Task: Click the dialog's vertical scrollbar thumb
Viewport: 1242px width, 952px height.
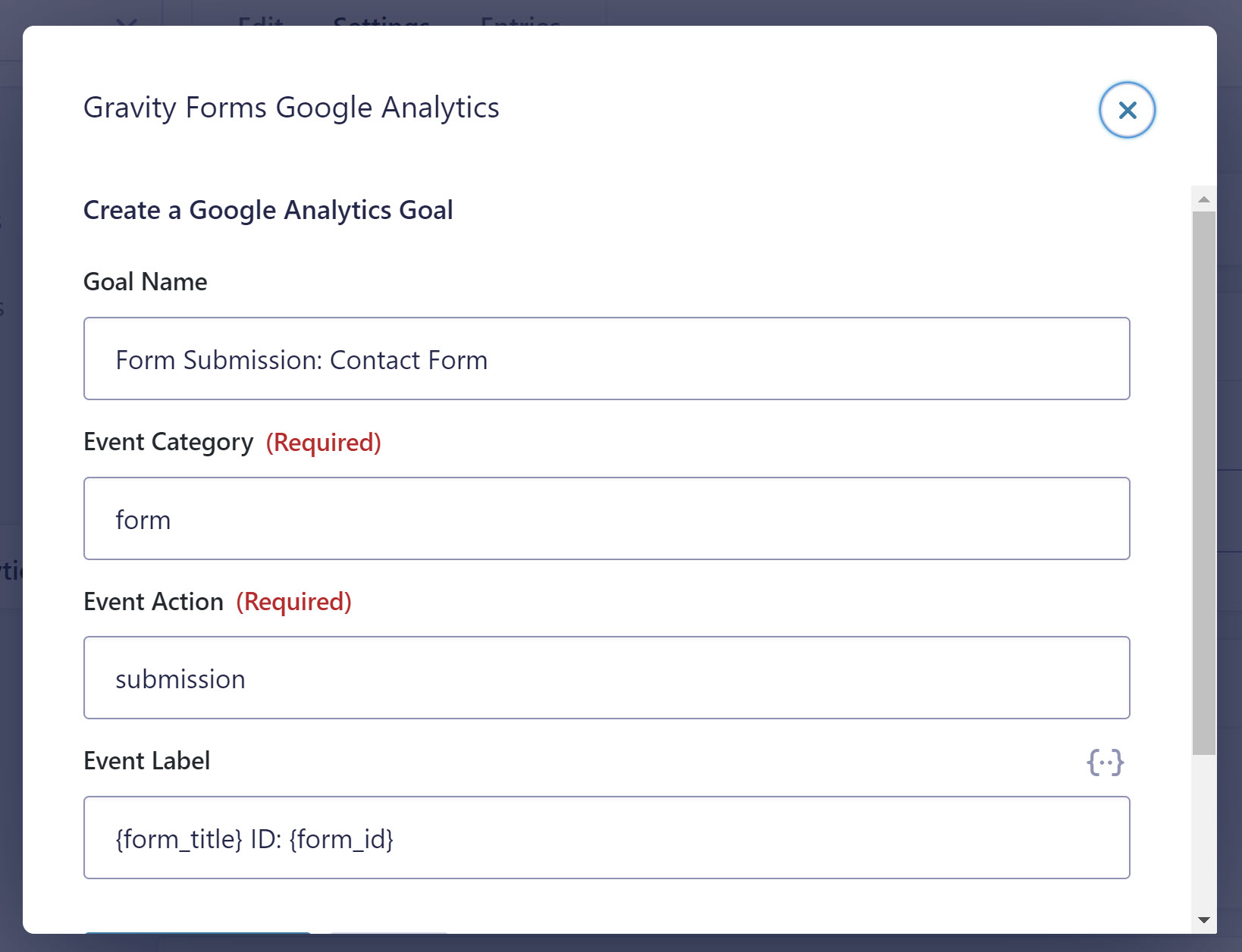Action: coord(1203,483)
